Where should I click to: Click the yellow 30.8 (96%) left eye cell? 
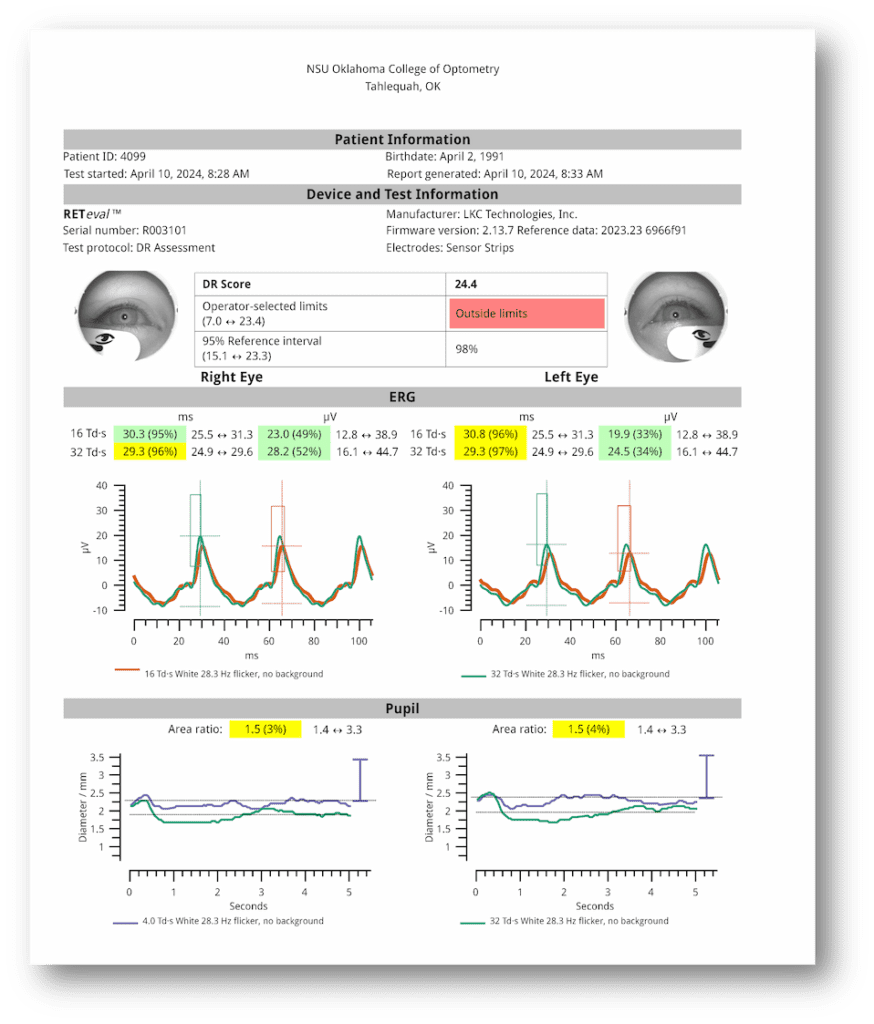click(488, 435)
